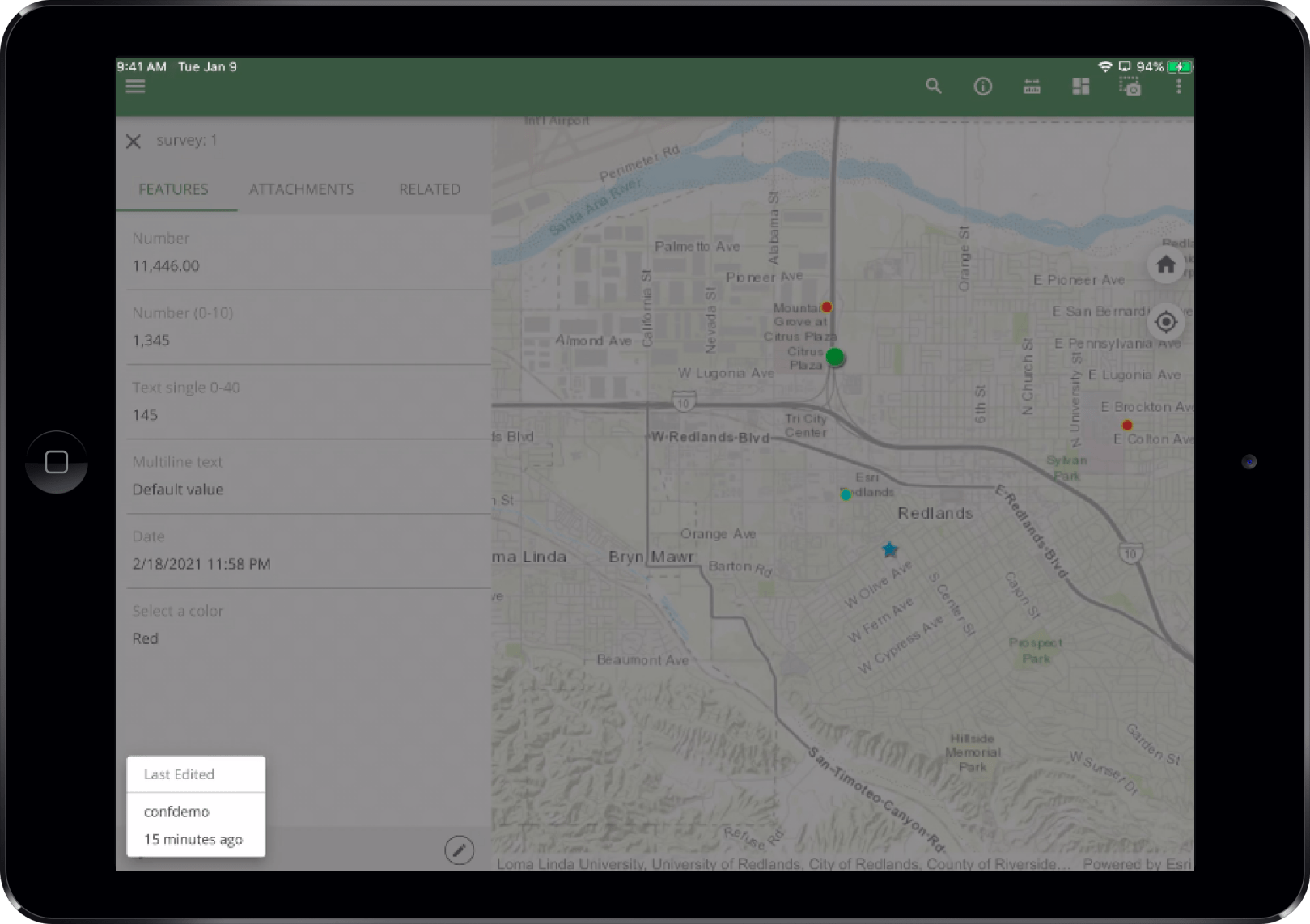Click the Wi-Fi status icon
This screenshot has height=924, width=1310.
coord(1104,66)
